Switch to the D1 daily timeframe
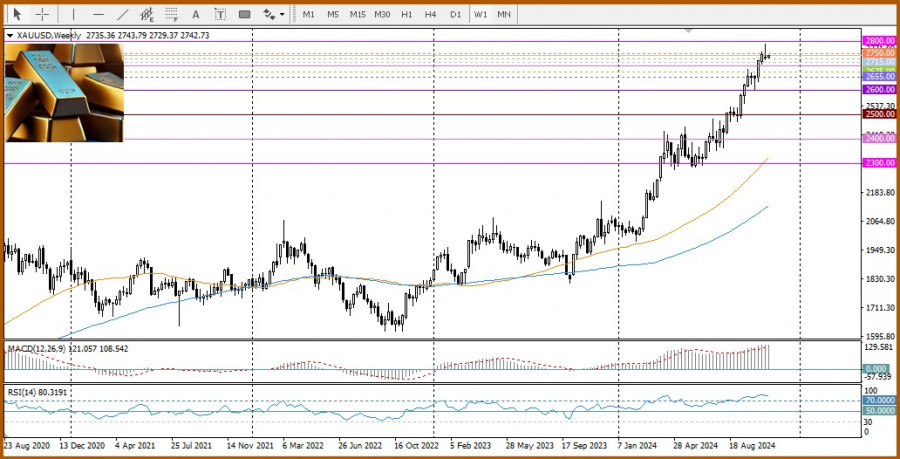Screen dimensions: 900x459 (455, 14)
